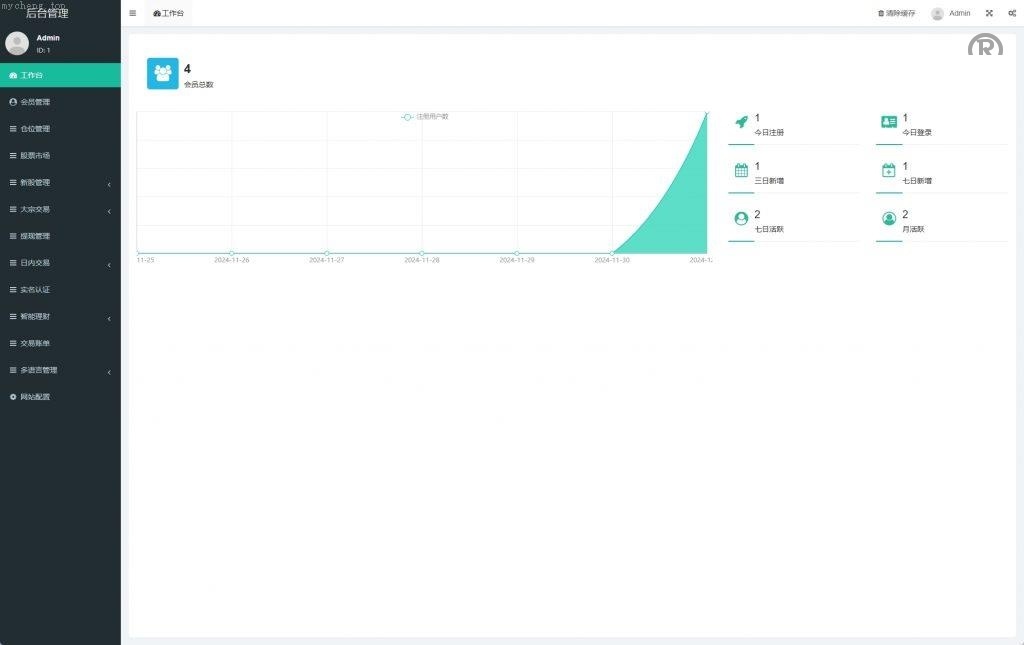Click the fullscreen icon in top bar

click(989, 13)
